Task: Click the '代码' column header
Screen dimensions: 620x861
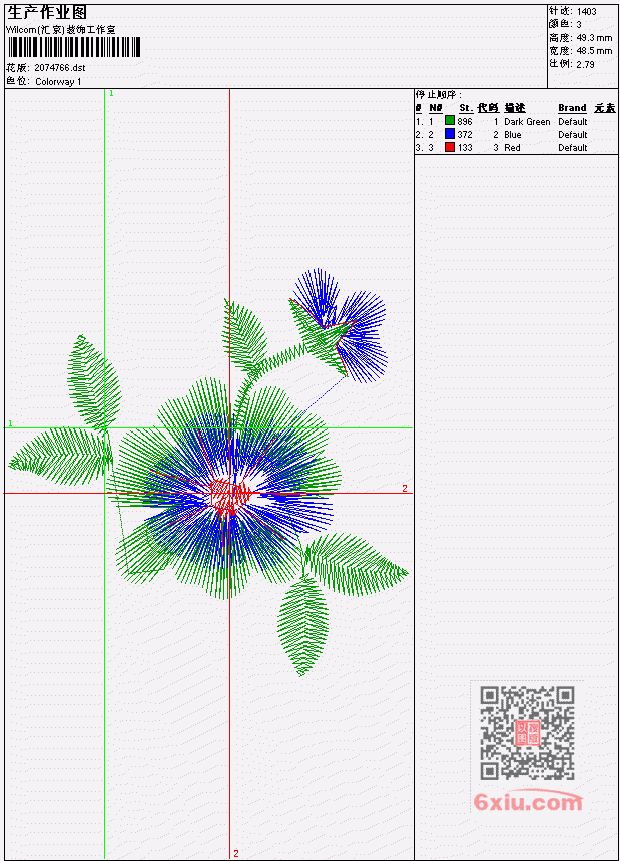Action: [488, 108]
